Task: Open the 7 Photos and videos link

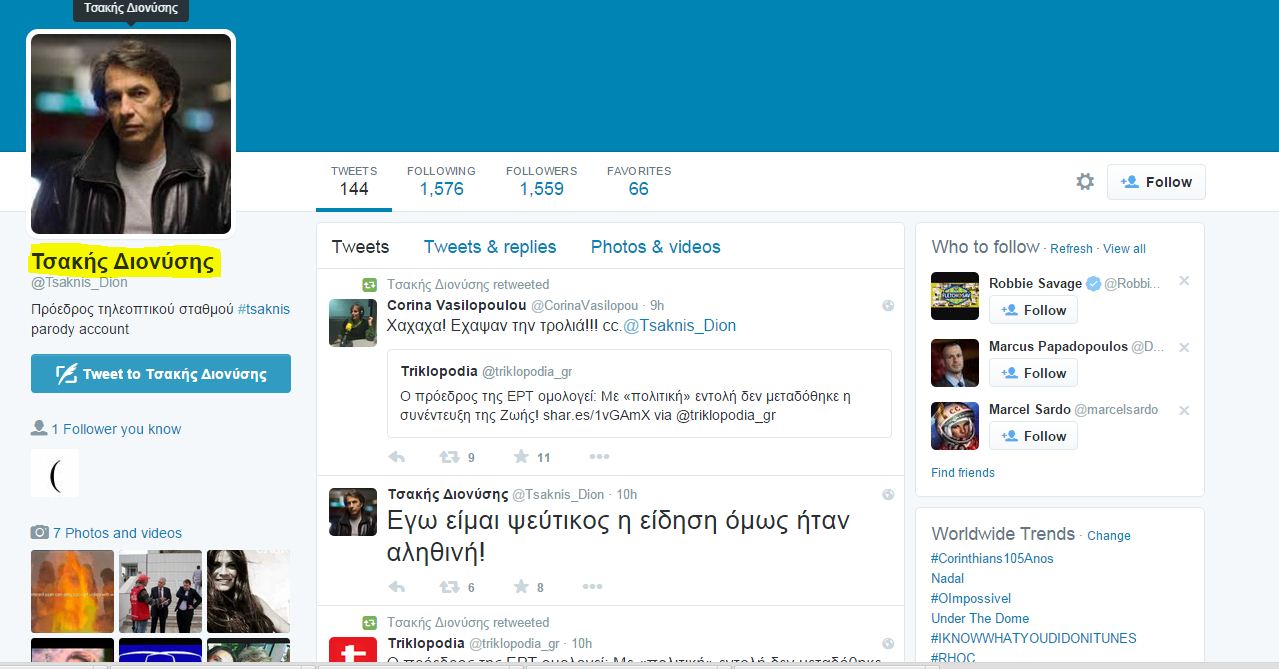Action: [117, 533]
